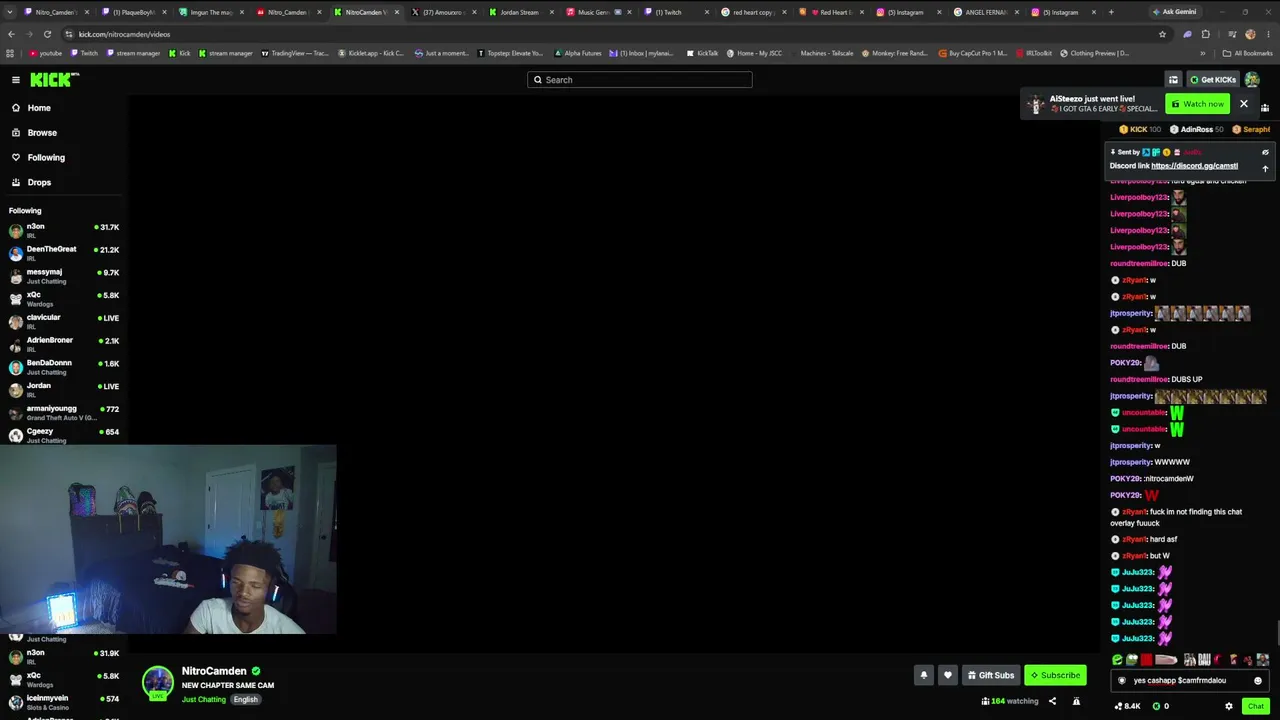Collapse the pinned message with the up arrow
1280x720 pixels.
pyautogui.click(x=1265, y=169)
